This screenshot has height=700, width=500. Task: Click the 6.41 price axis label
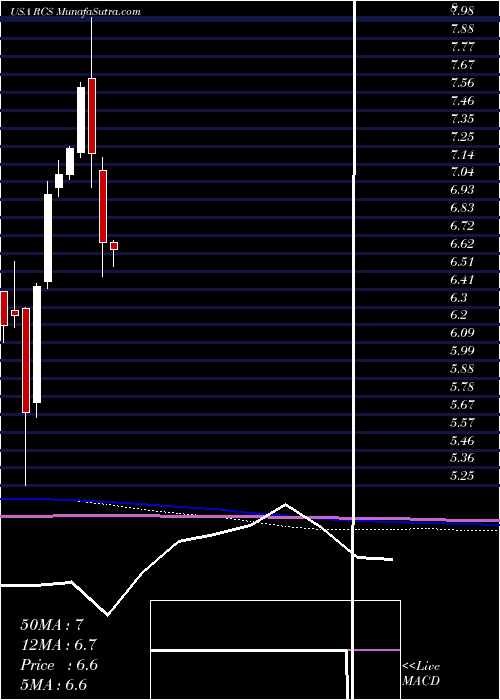pos(462,279)
